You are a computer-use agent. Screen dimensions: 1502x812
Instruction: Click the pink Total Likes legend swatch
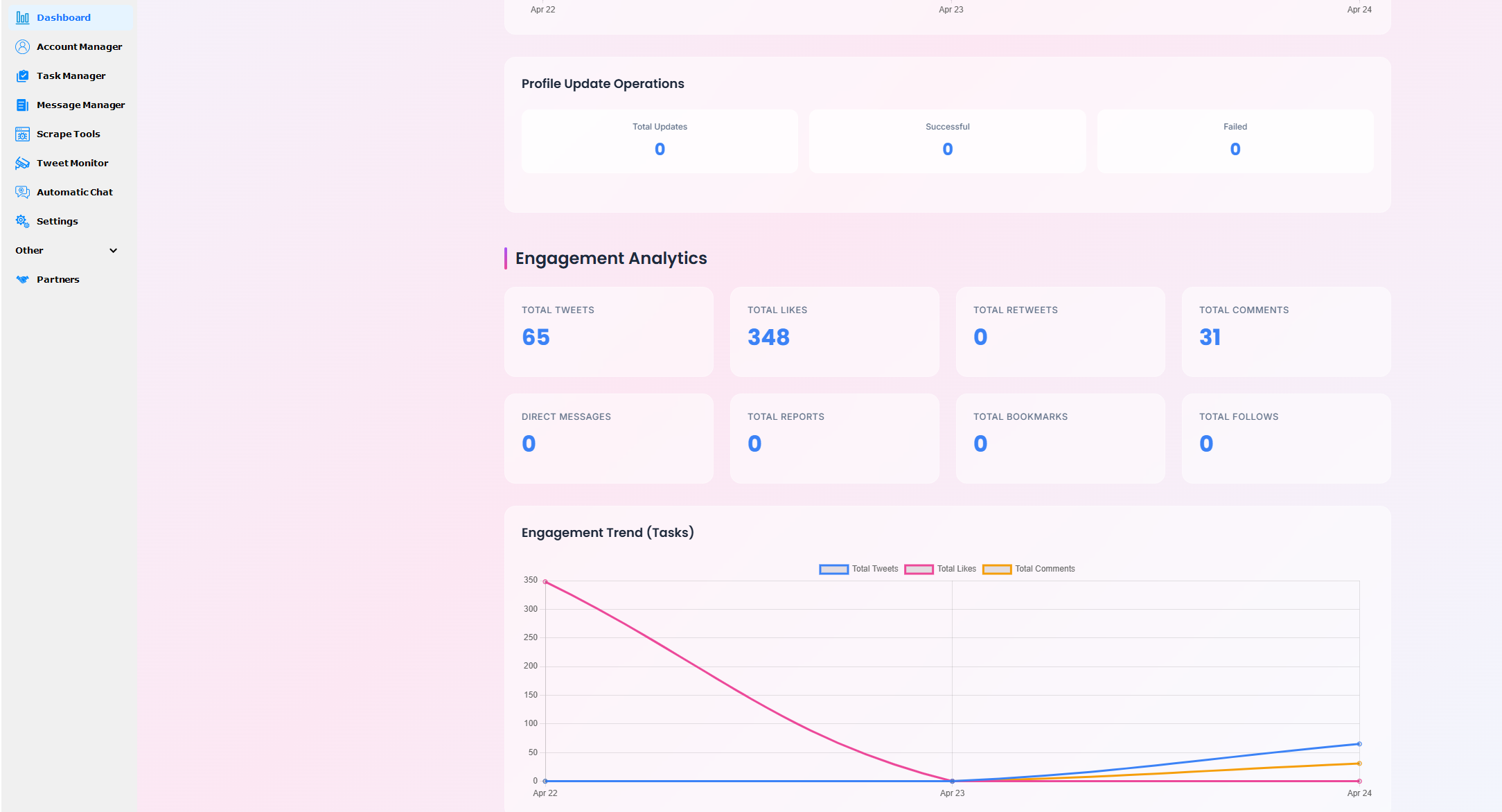[919, 570]
